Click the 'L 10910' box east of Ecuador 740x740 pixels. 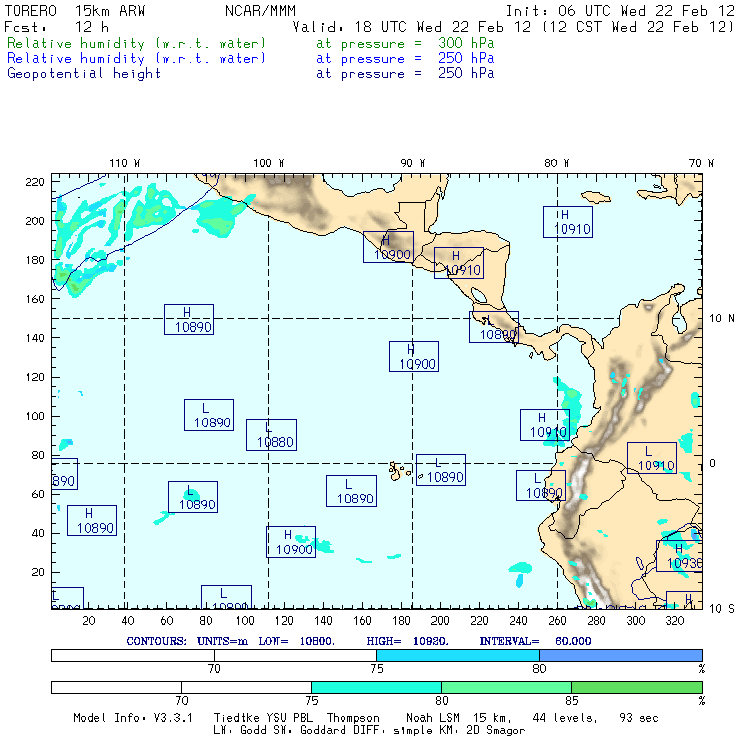click(x=652, y=458)
